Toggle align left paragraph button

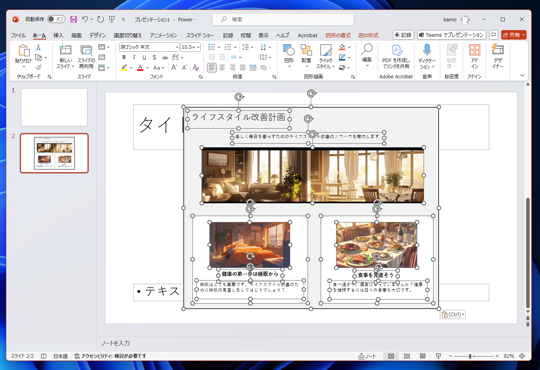pos(212,68)
